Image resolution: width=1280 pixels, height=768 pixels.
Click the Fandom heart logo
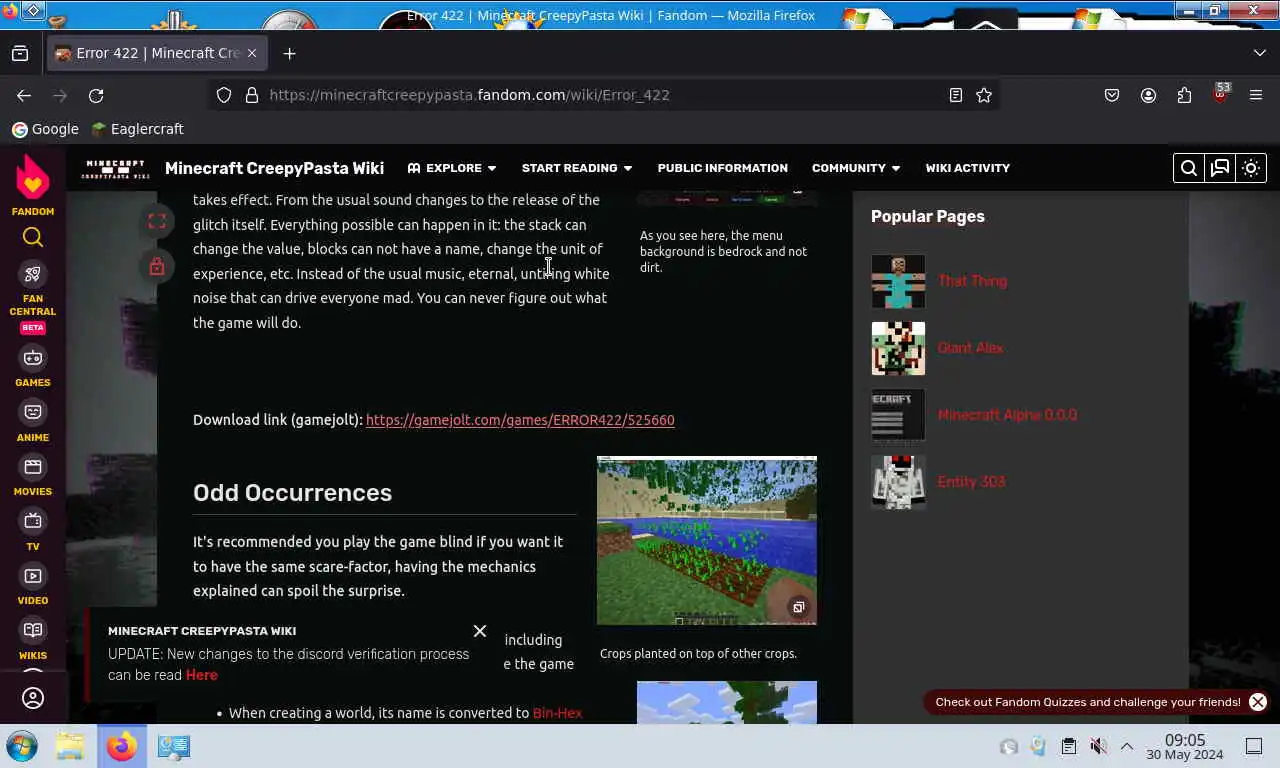[33, 178]
